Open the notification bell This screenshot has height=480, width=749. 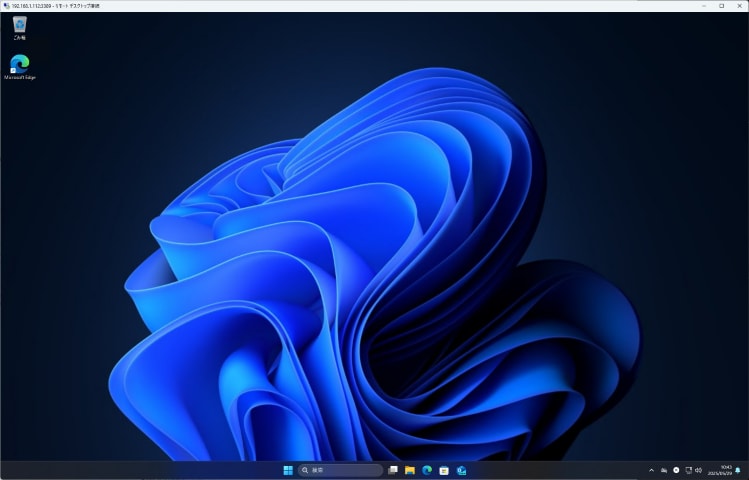coord(738,470)
